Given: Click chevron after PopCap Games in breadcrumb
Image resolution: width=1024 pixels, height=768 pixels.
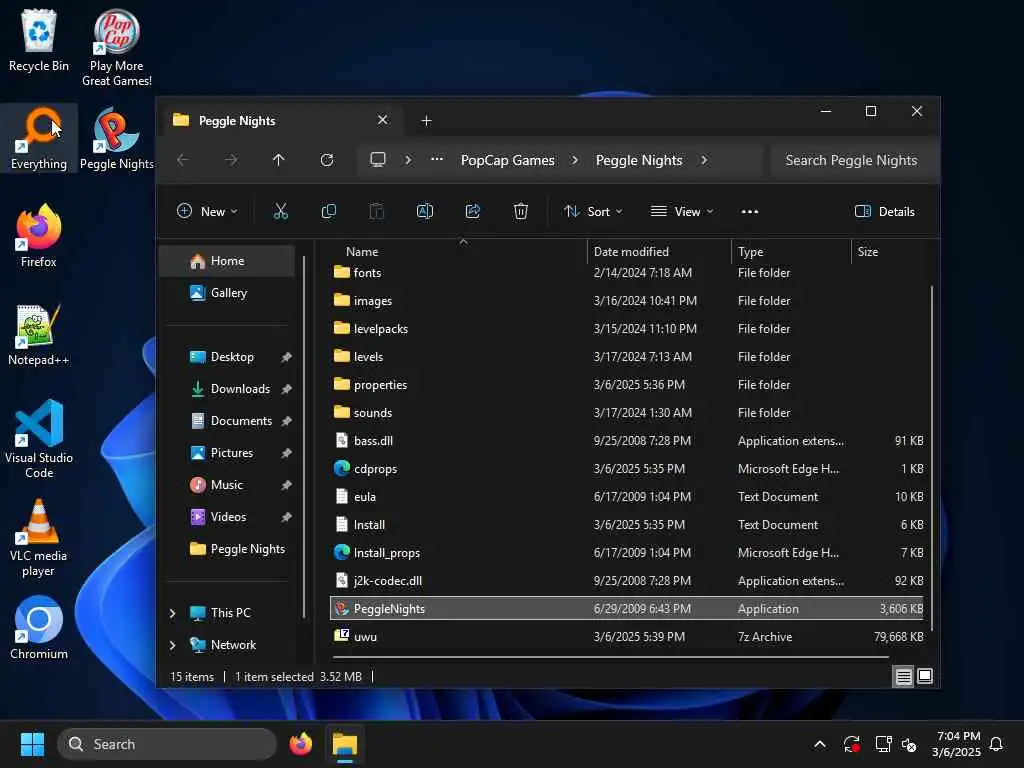Looking at the screenshot, I should 575,160.
